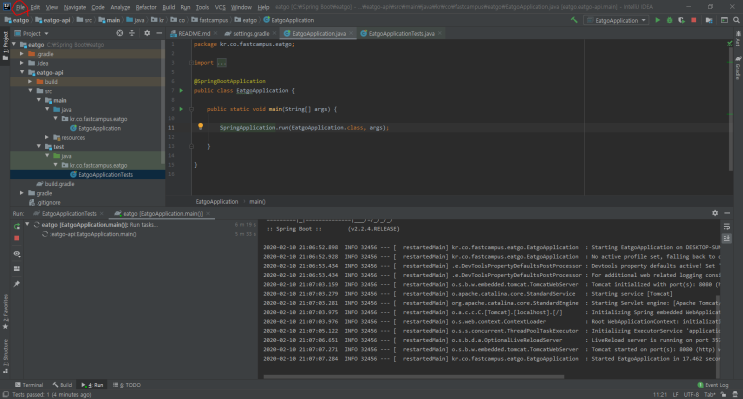This screenshot has width=743, height=399.
Task: Open the File menu
Action: 20,7
